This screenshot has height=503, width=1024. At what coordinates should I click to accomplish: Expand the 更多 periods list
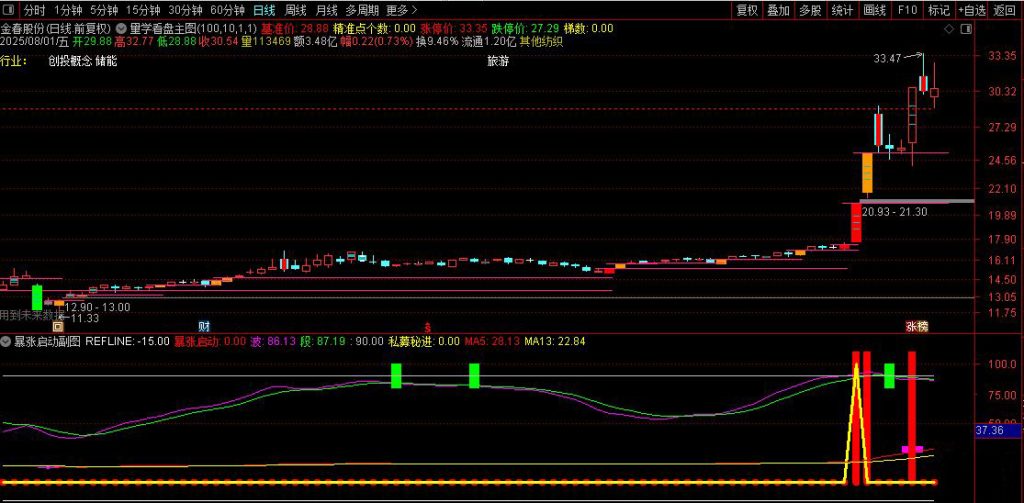click(x=401, y=10)
